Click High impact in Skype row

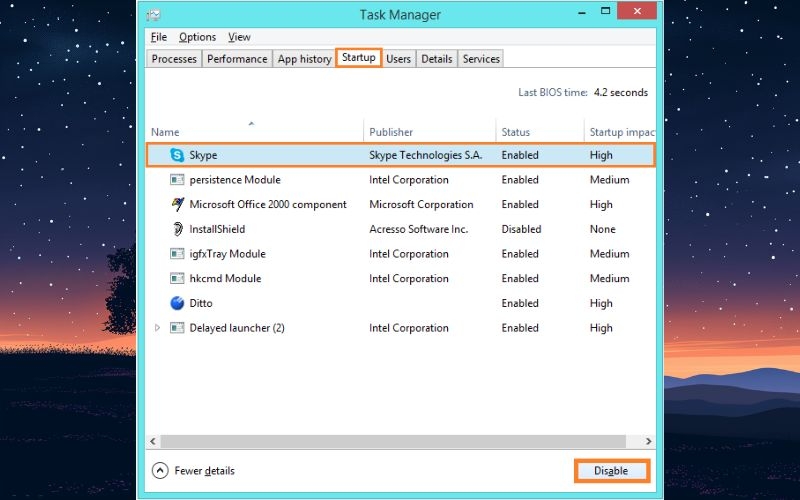click(601, 155)
